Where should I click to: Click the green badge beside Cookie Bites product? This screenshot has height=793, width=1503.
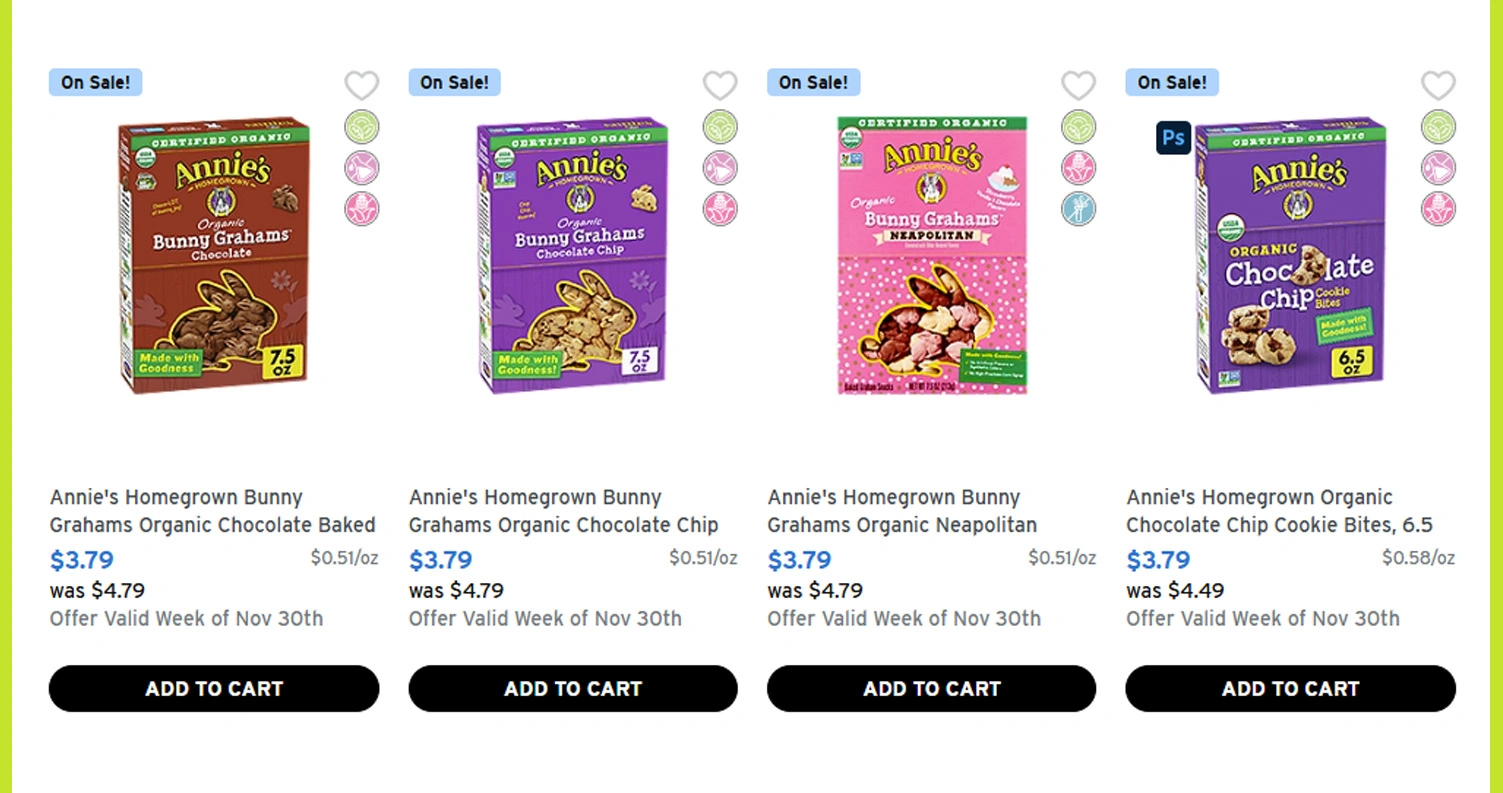[x=1437, y=127]
